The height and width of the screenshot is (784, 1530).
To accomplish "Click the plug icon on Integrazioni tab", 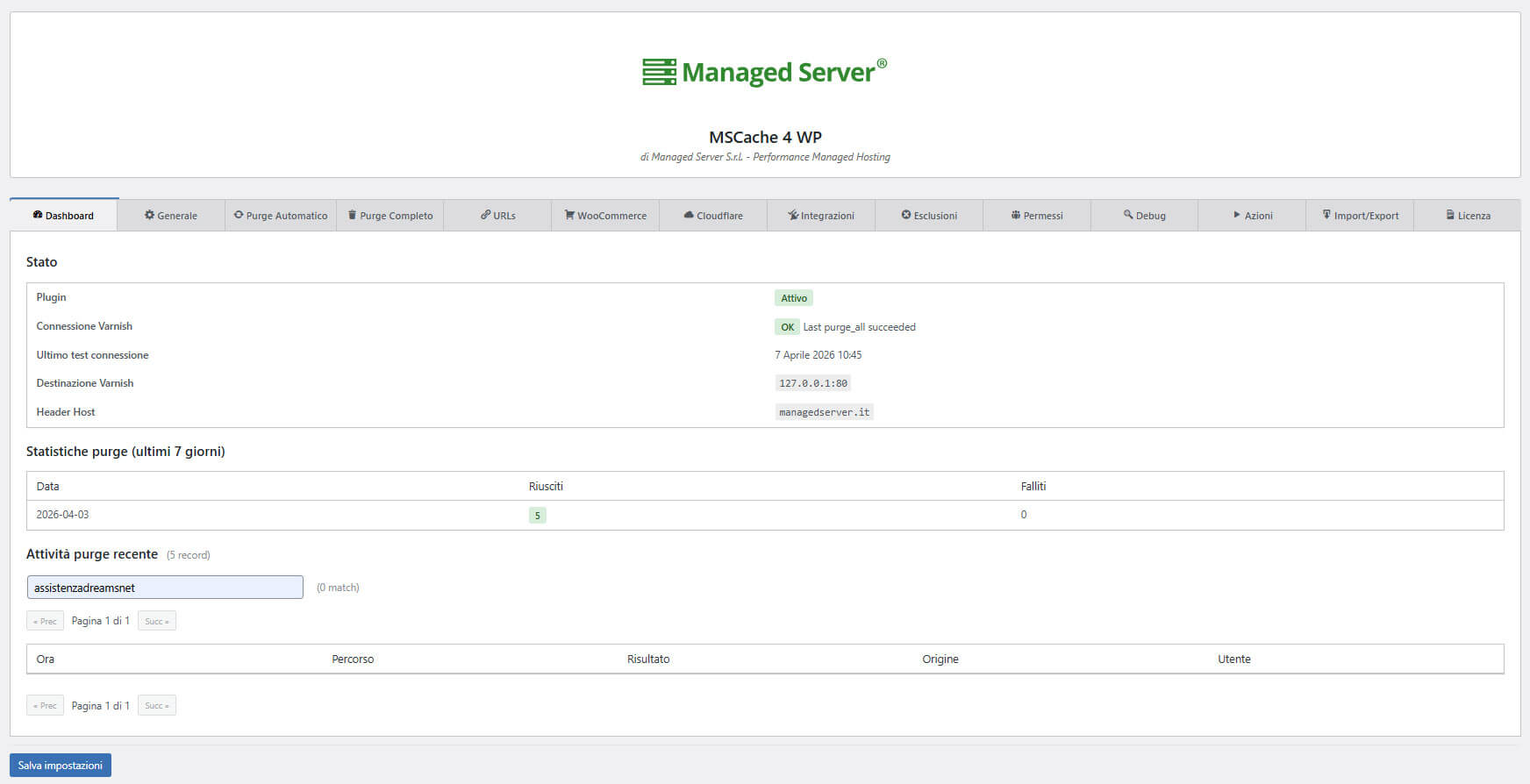I will pos(793,215).
